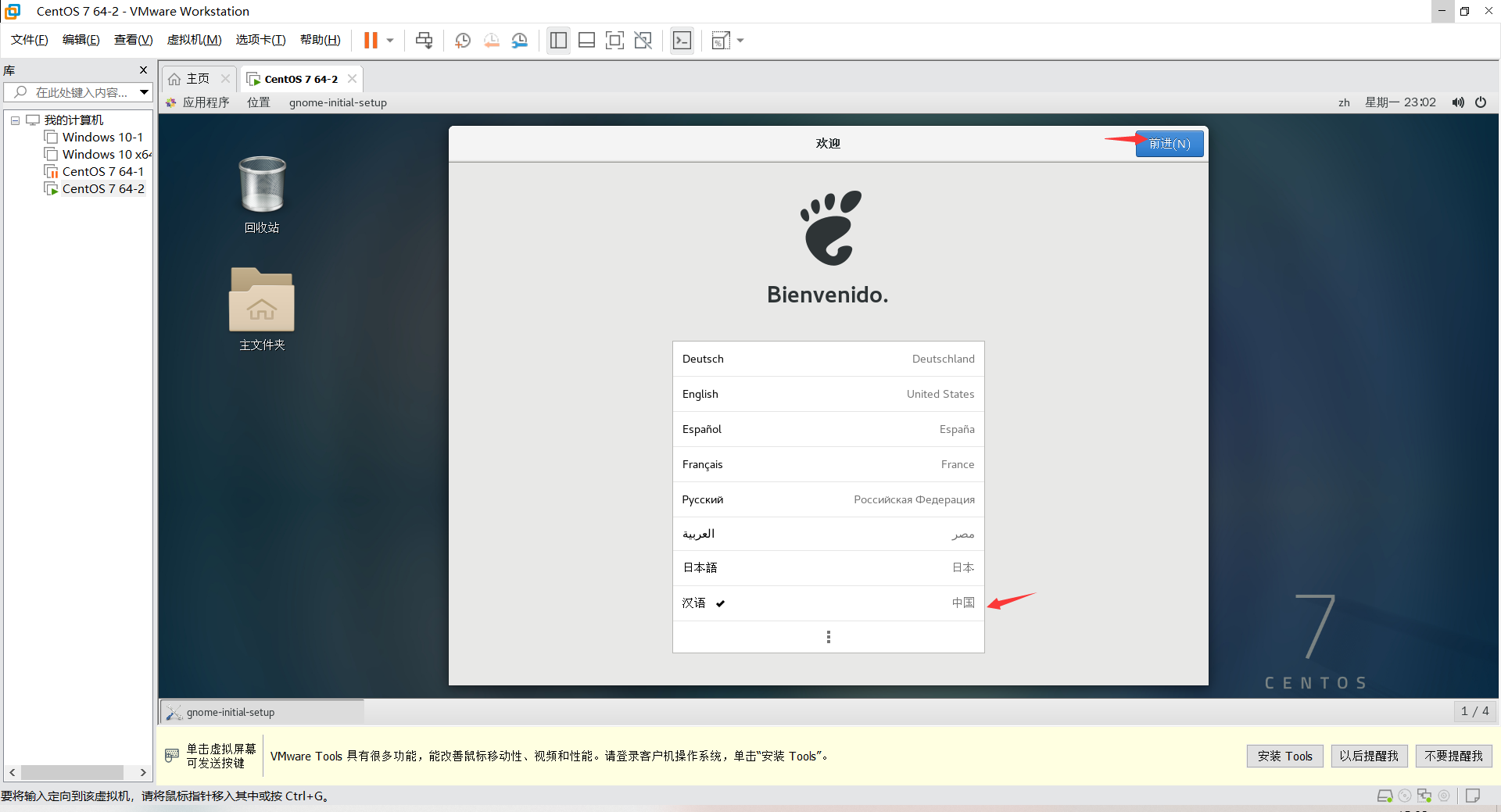
Task: Click the 安装 Tools button
Action: pos(1284,756)
